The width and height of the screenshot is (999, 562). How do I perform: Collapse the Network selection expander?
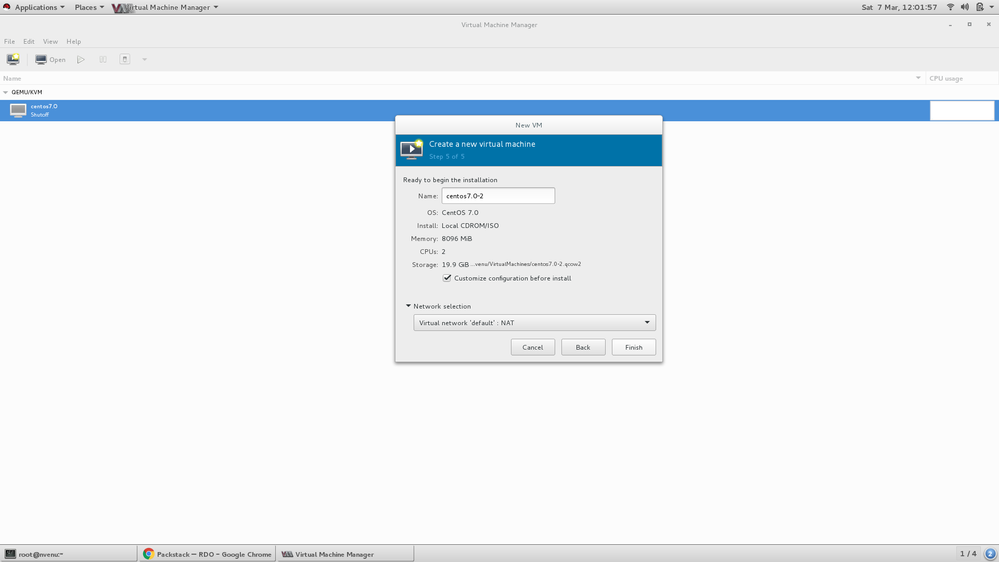coord(408,306)
